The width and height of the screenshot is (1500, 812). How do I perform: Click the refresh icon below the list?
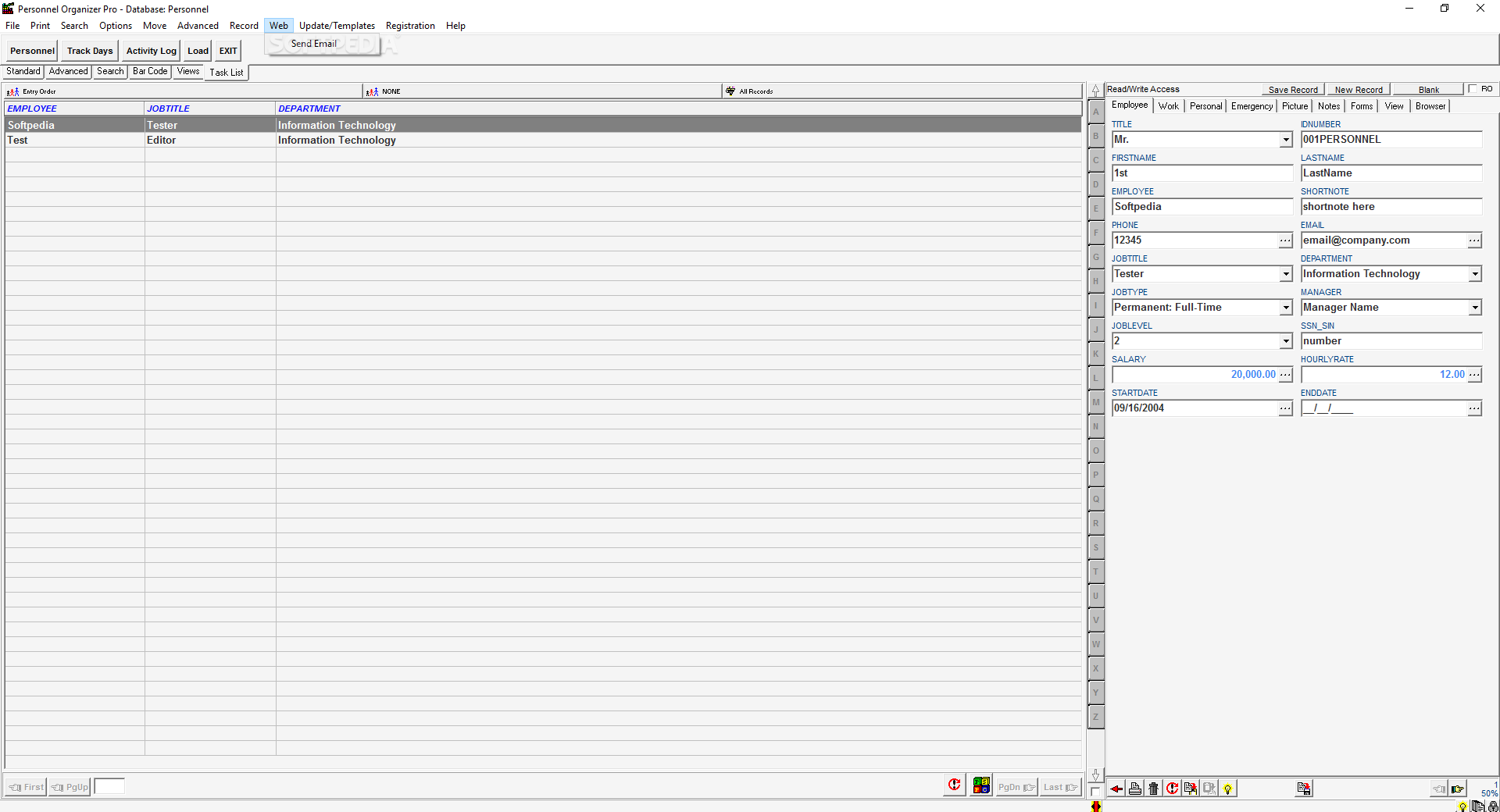tap(954, 785)
